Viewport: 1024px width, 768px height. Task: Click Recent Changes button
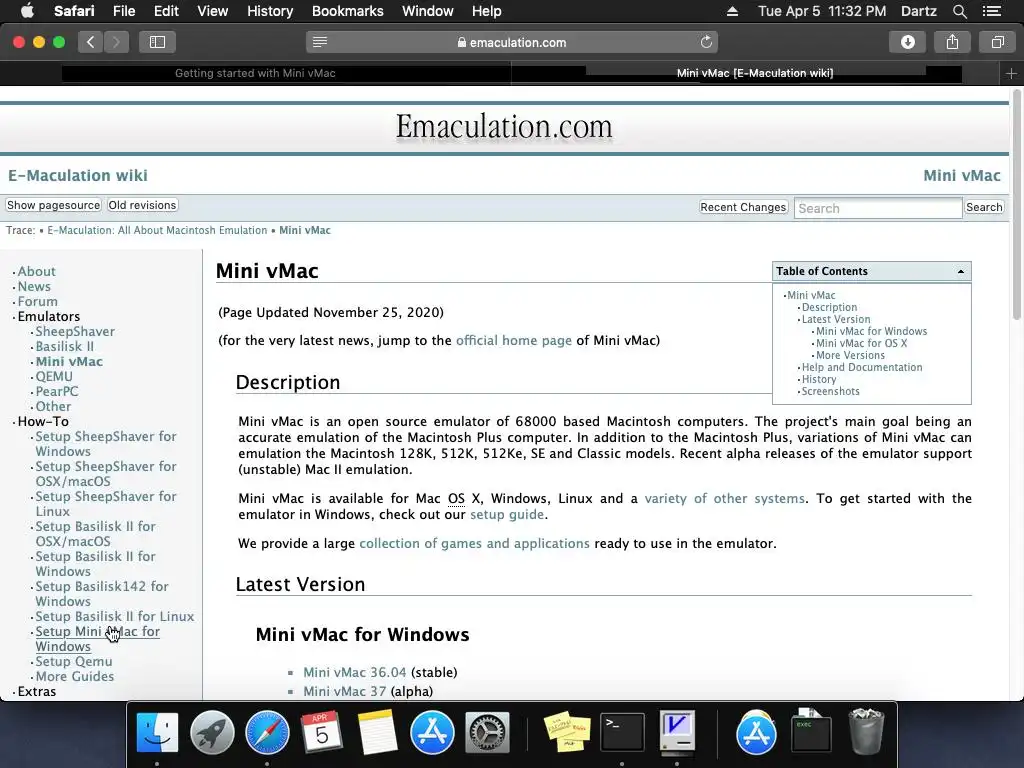743,207
